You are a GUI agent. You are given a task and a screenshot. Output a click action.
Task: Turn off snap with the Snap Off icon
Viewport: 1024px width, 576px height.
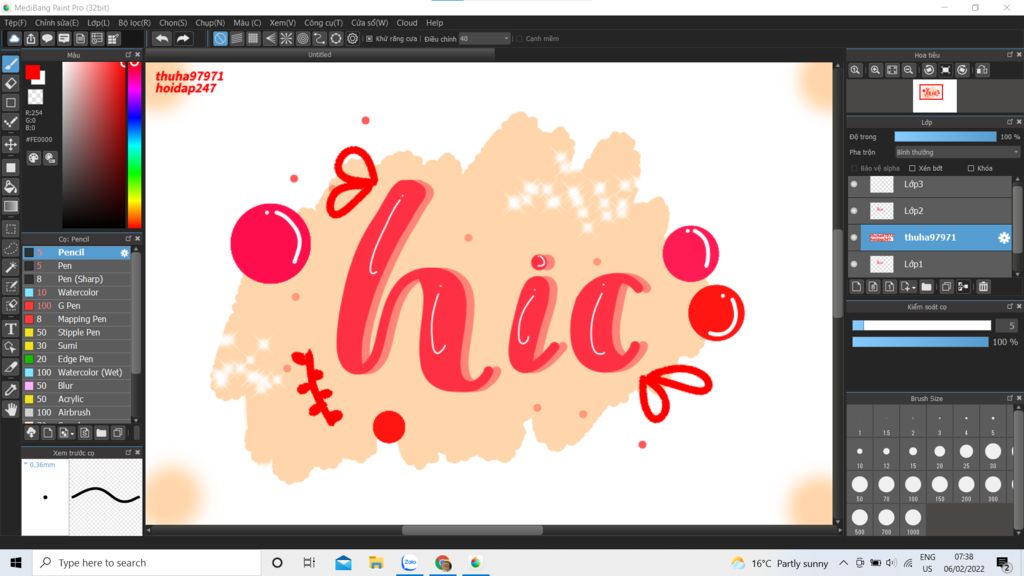[220, 39]
